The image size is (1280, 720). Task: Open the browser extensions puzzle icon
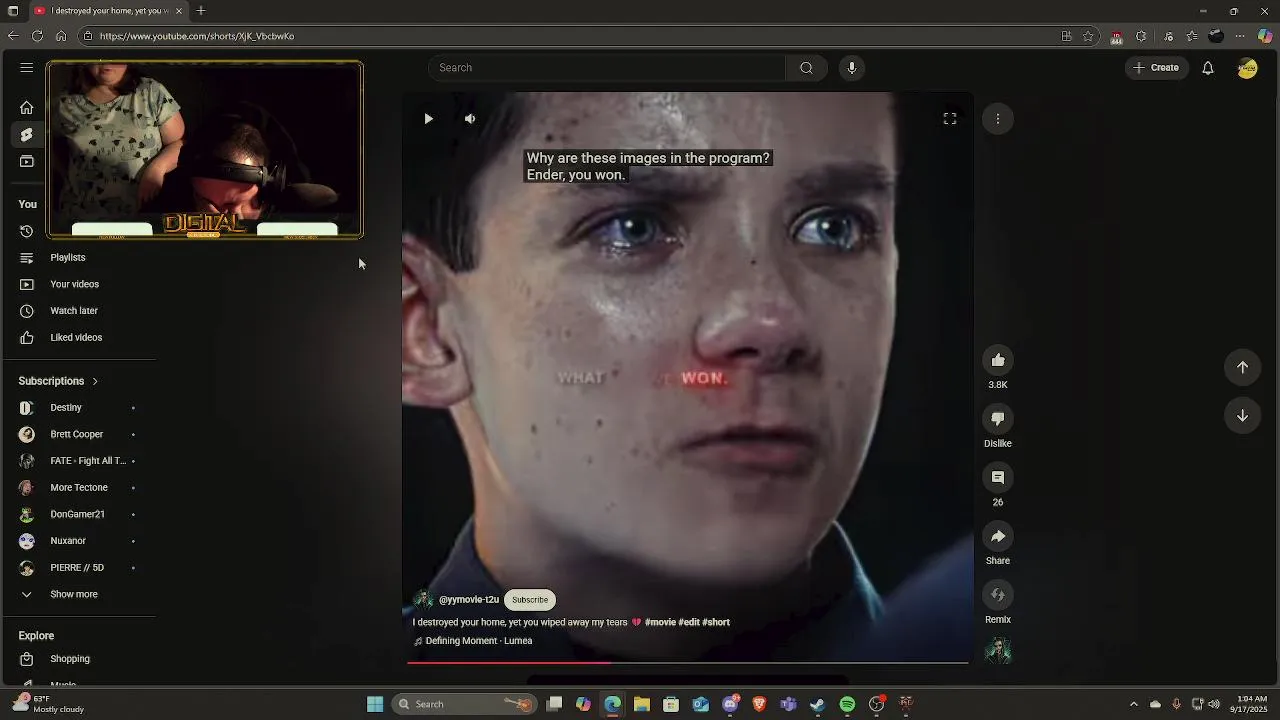pos(1141,36)
